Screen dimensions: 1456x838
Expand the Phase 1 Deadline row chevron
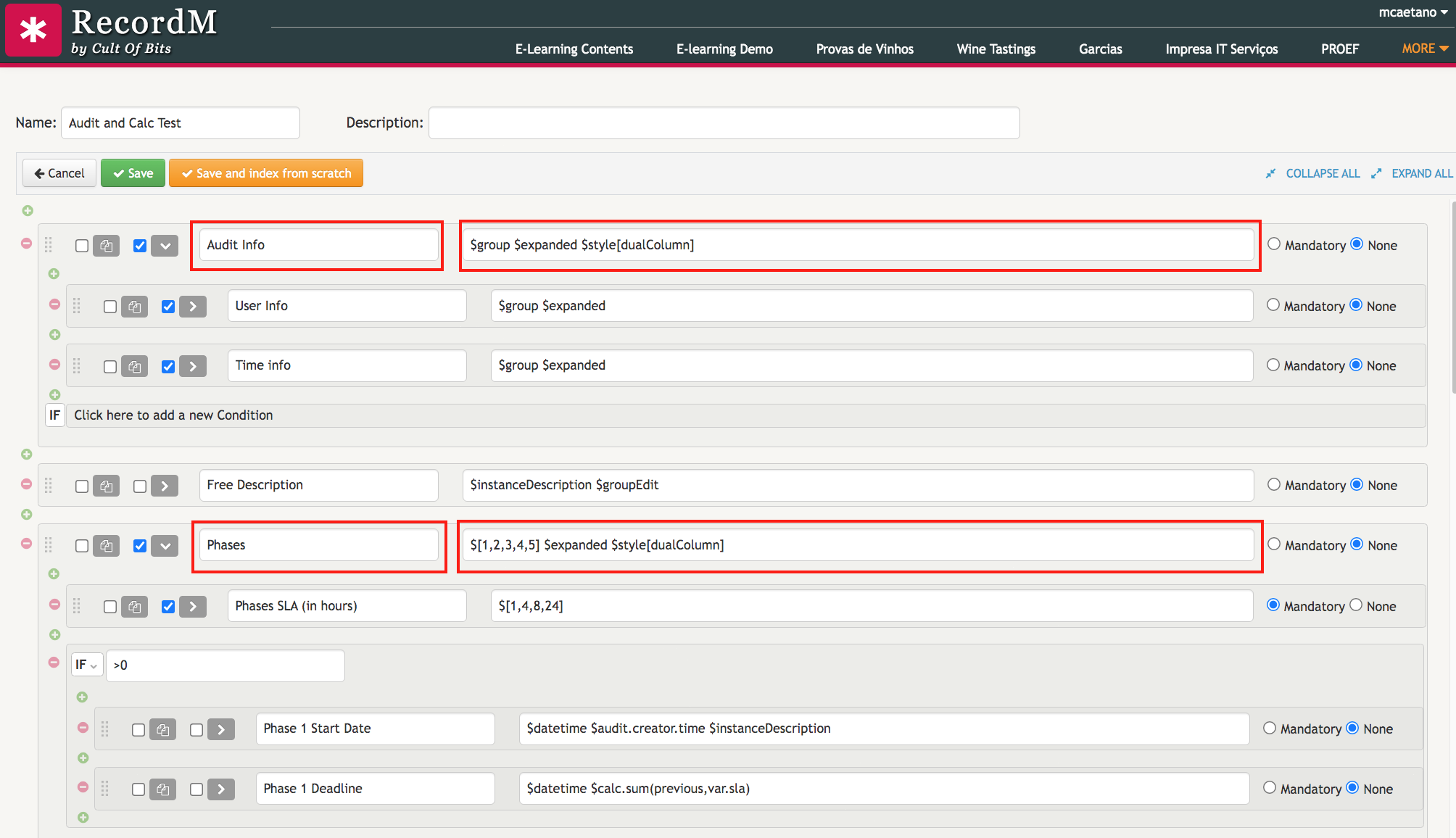[x=221, y=789]
